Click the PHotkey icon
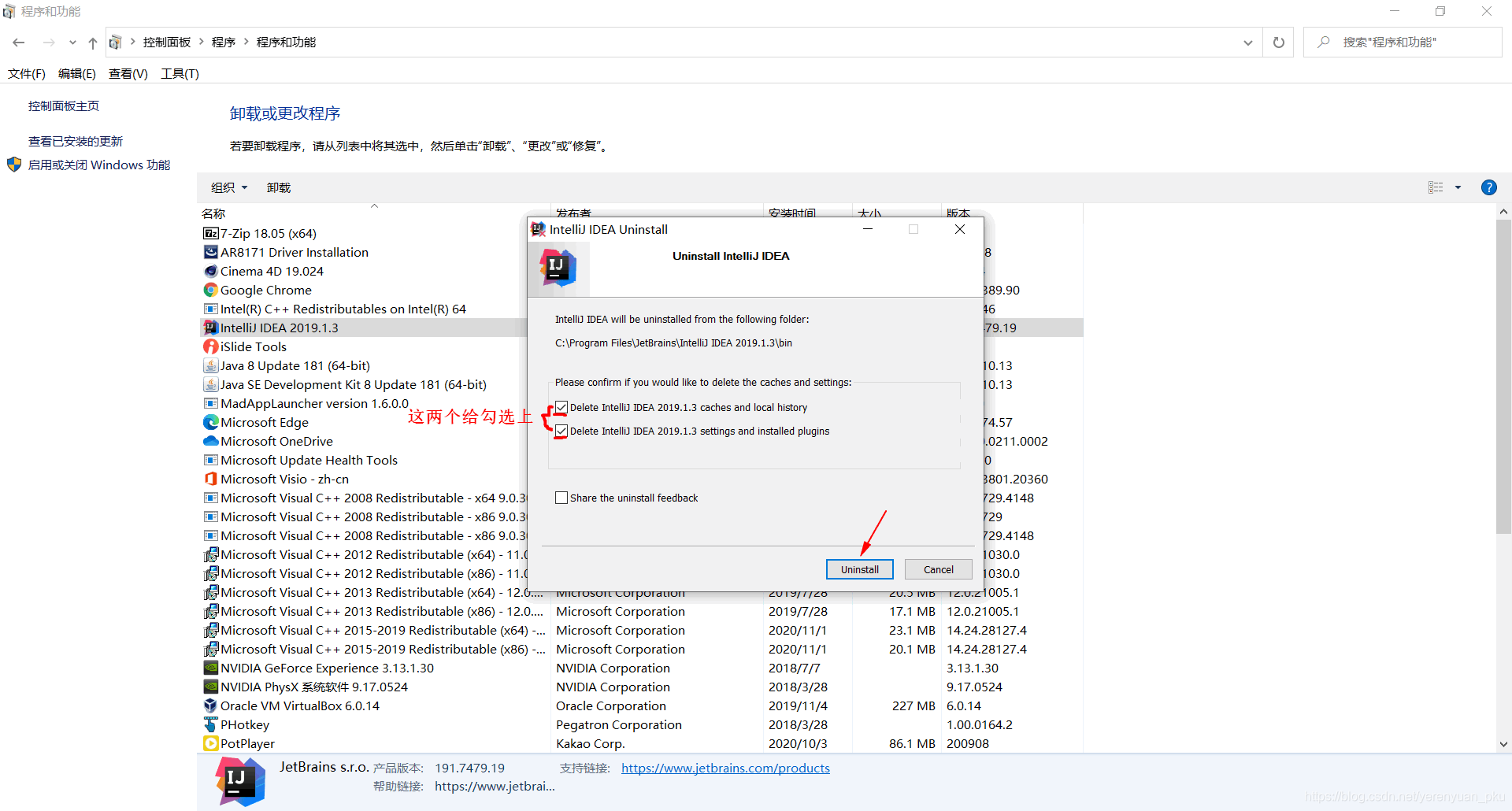The width and height of the screenshot is (1512, 811). [x=211, y=724]
